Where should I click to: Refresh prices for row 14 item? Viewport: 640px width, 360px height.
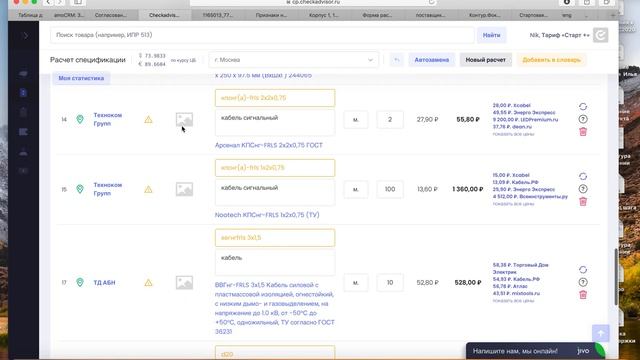coord(583,107)
